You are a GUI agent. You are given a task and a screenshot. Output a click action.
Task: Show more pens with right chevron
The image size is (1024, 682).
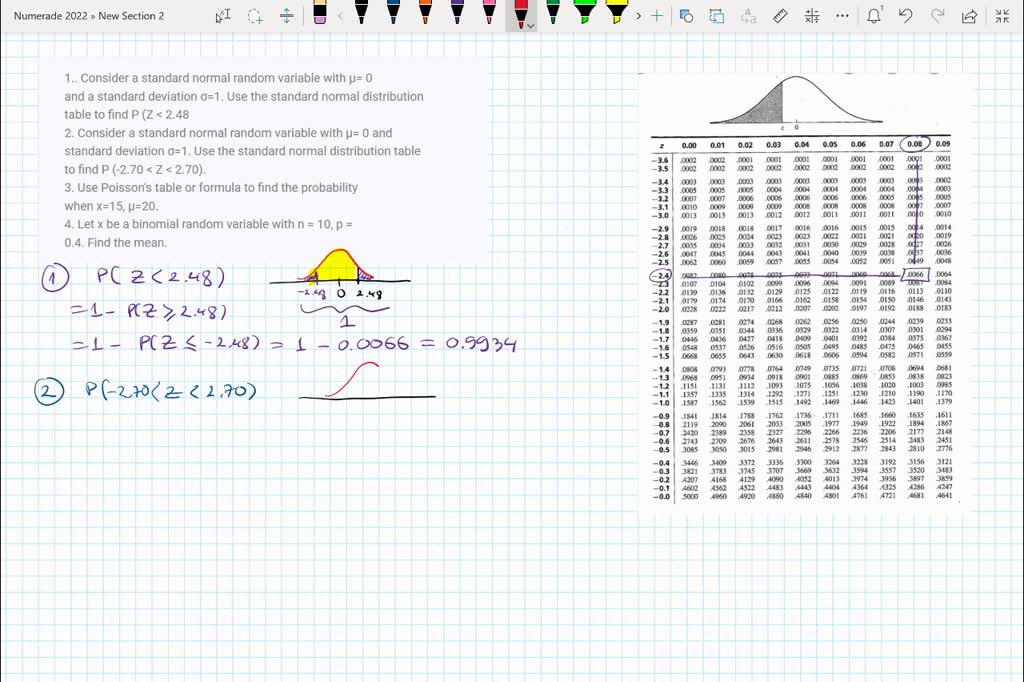[x=638, y=16]
